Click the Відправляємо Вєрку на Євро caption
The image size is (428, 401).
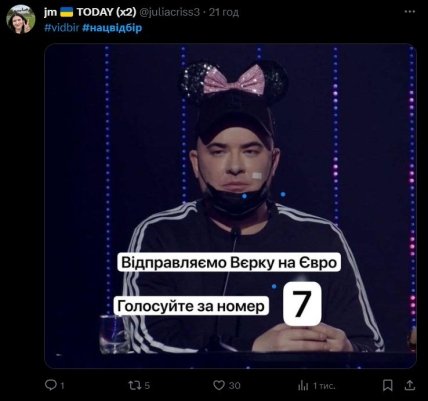[229, 262]
